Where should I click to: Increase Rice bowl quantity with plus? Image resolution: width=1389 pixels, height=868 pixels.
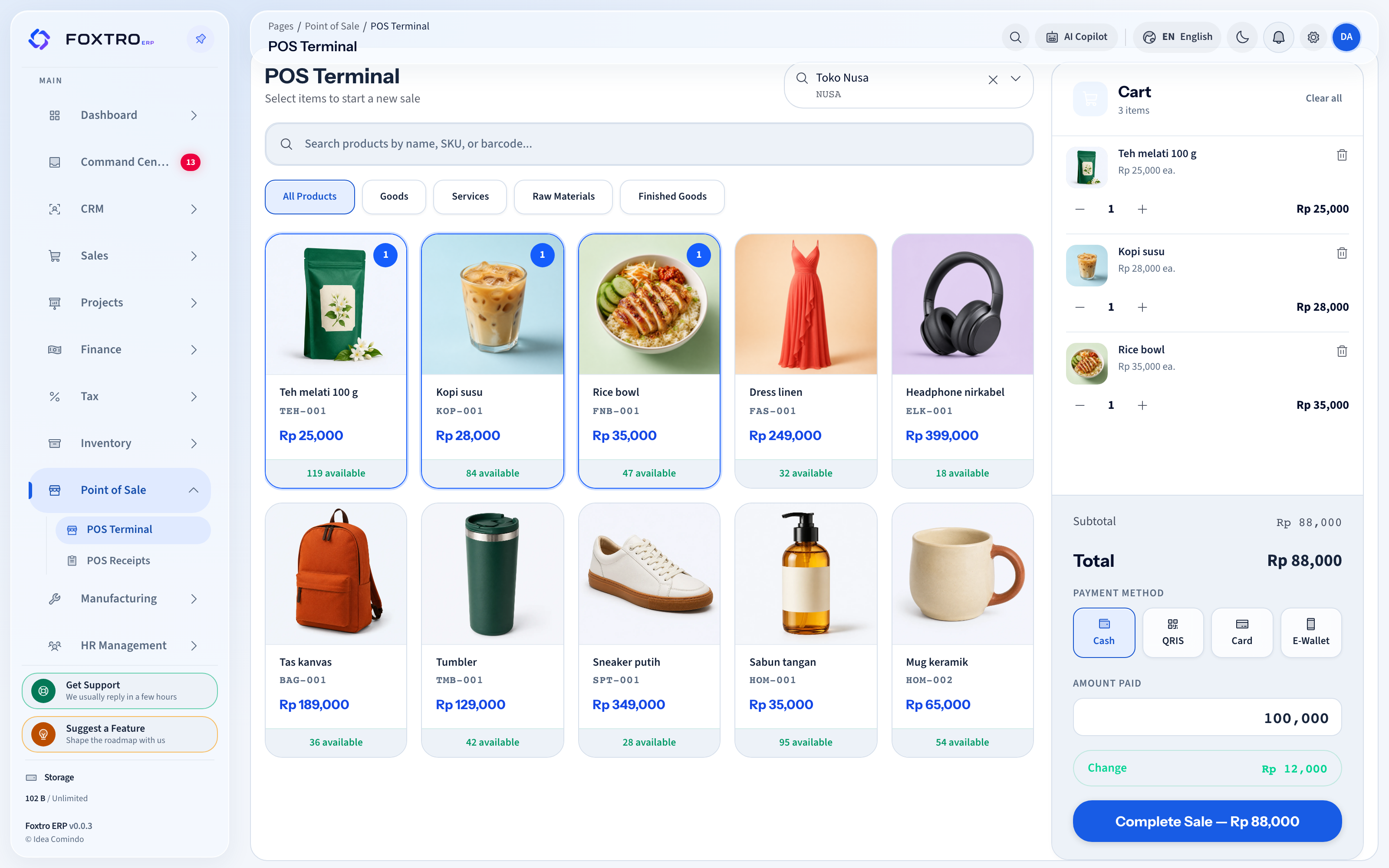1142,406
